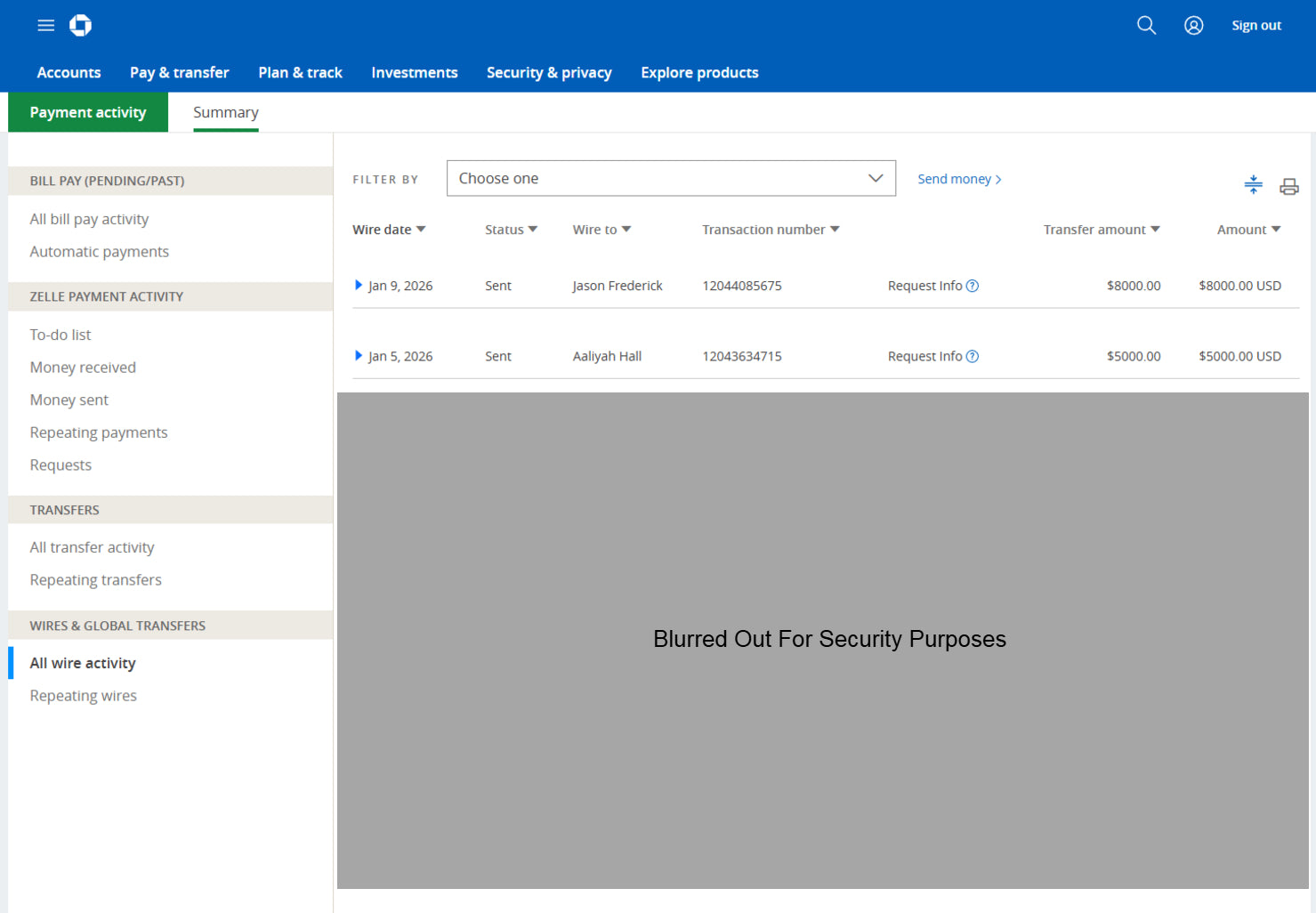Sort by Transfer amount column

pyautogui.click(x=1101, y=230)
